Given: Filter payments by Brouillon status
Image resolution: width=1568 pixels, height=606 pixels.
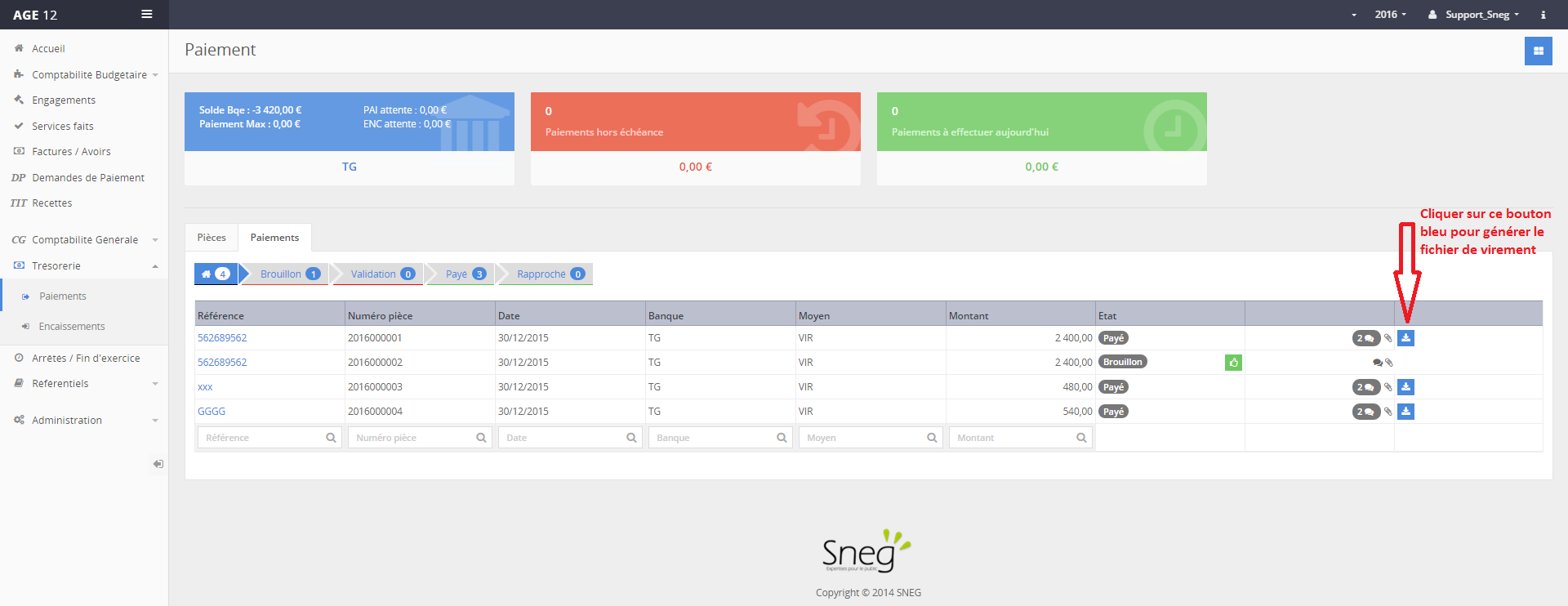Looking at the screenshot, I should pos(289,274).
